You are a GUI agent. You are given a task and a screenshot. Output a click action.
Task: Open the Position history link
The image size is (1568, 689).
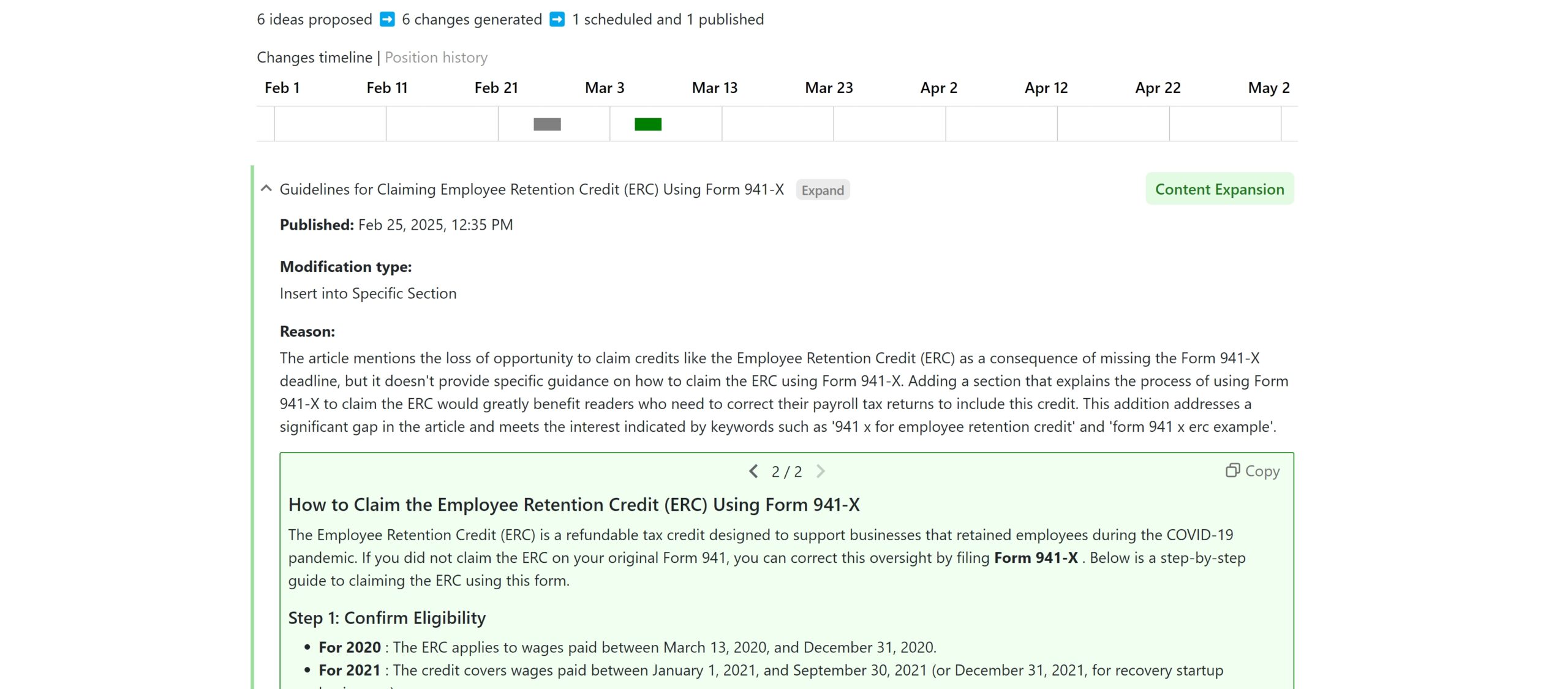[x=435, y=57]
